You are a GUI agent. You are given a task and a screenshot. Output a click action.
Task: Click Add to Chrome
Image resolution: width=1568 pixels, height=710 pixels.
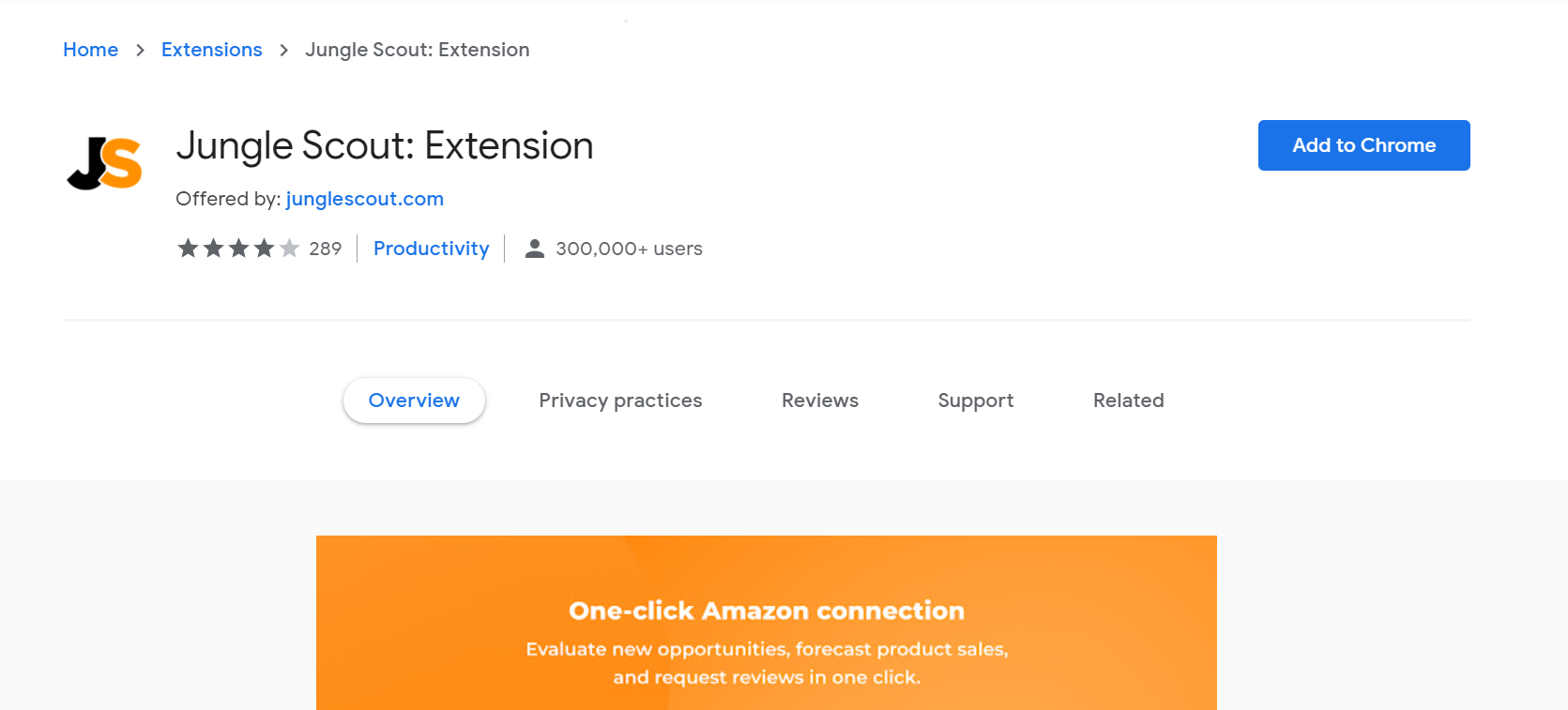point(1363,145)
